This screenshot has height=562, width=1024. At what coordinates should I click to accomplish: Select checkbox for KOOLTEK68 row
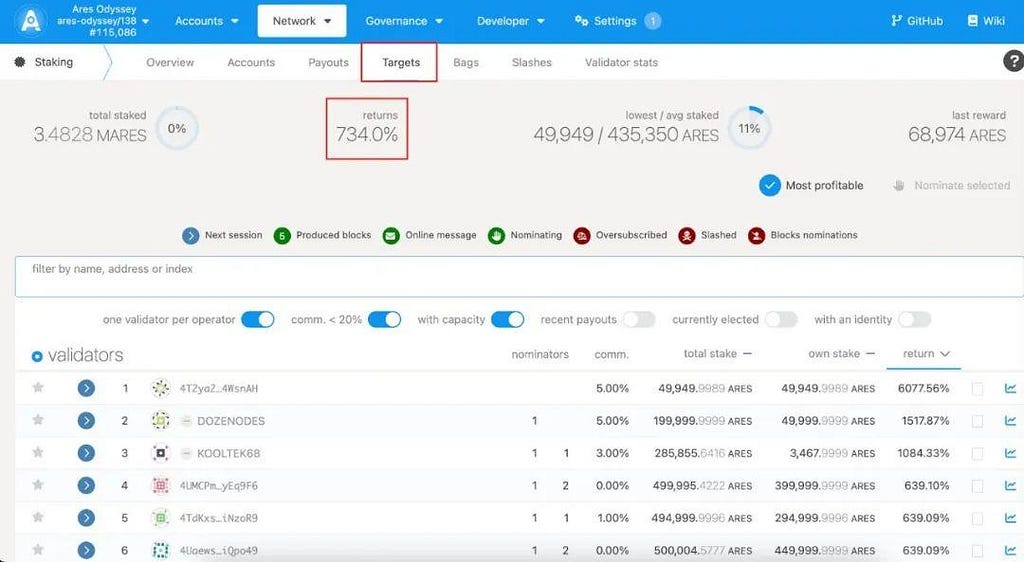(977, 453)
